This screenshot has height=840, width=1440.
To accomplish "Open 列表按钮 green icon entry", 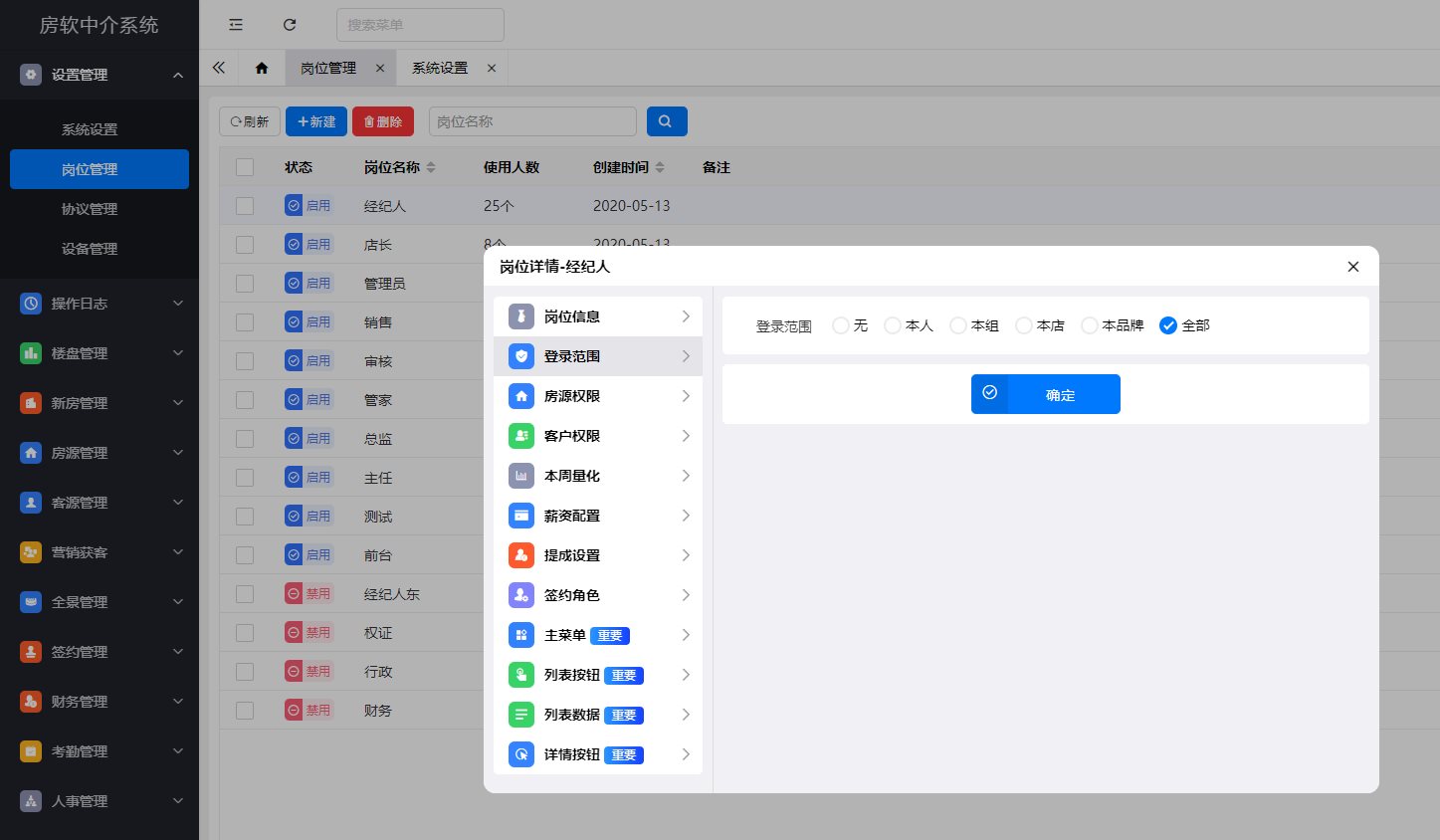I will pos(521,675).
